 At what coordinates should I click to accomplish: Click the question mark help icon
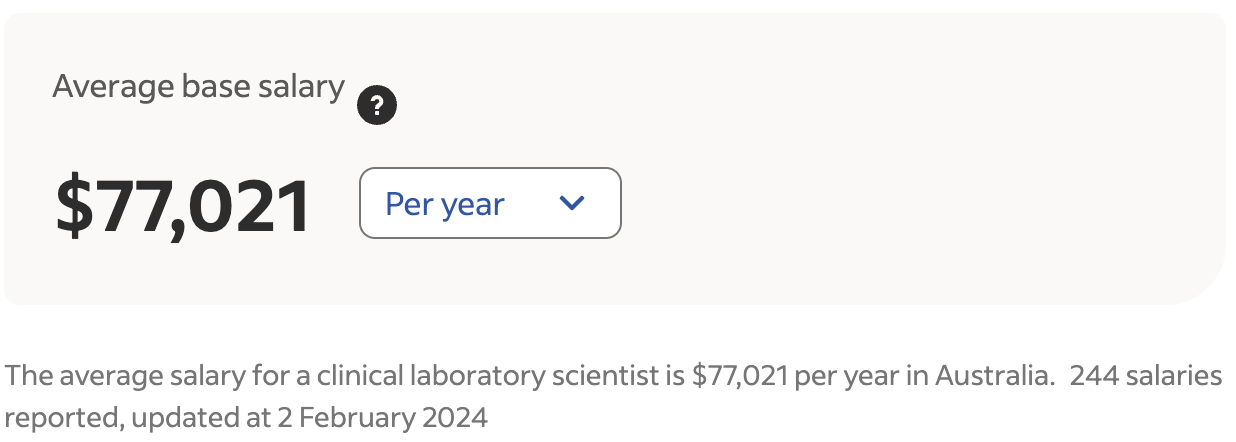(377, 105)
